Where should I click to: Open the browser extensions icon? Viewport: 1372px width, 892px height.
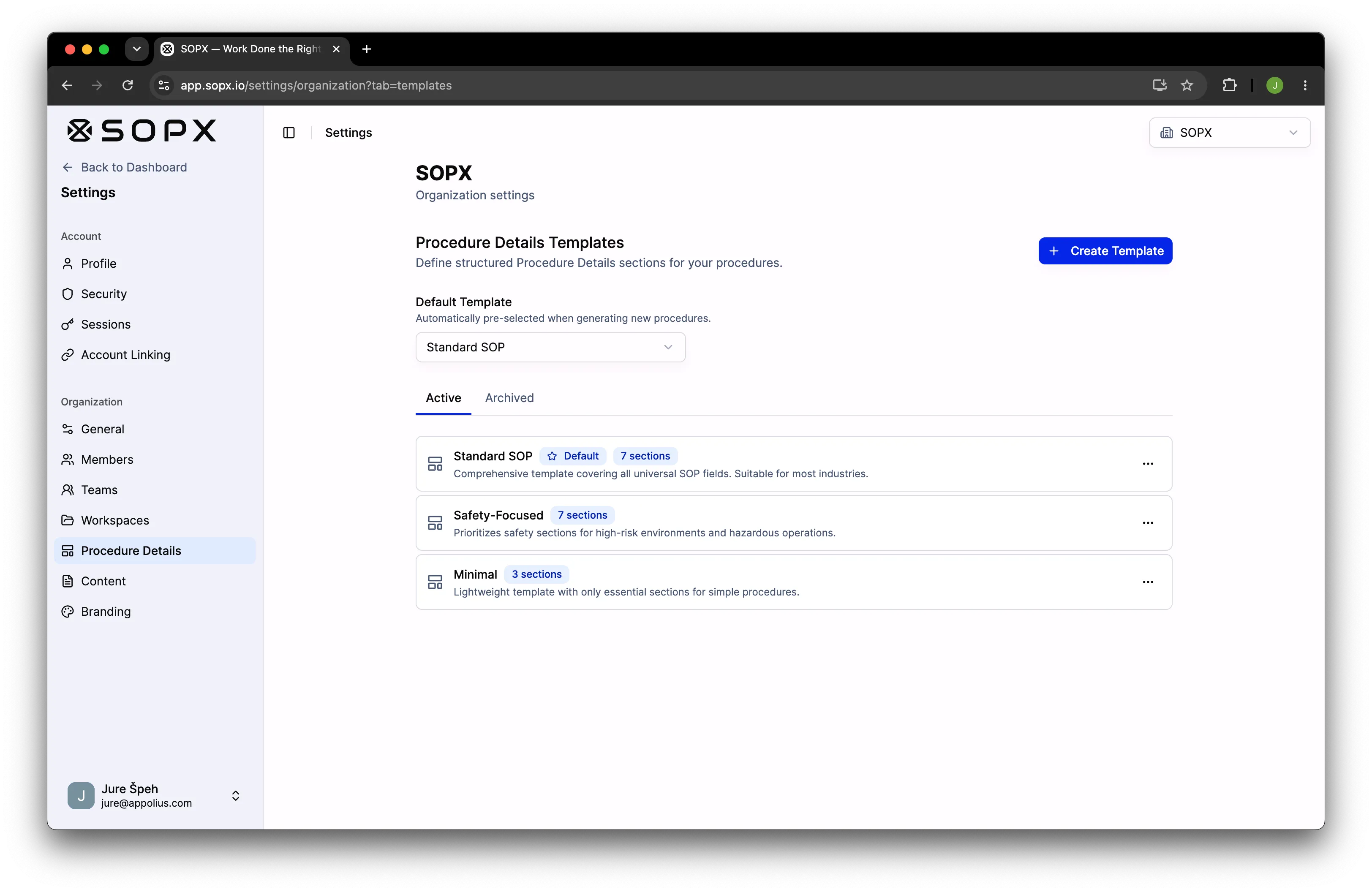1229,85
